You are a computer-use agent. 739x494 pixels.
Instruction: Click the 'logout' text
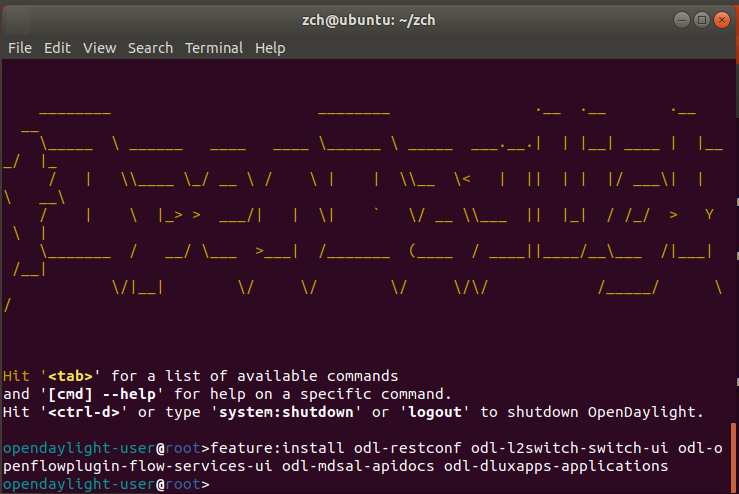pos(435,412)
